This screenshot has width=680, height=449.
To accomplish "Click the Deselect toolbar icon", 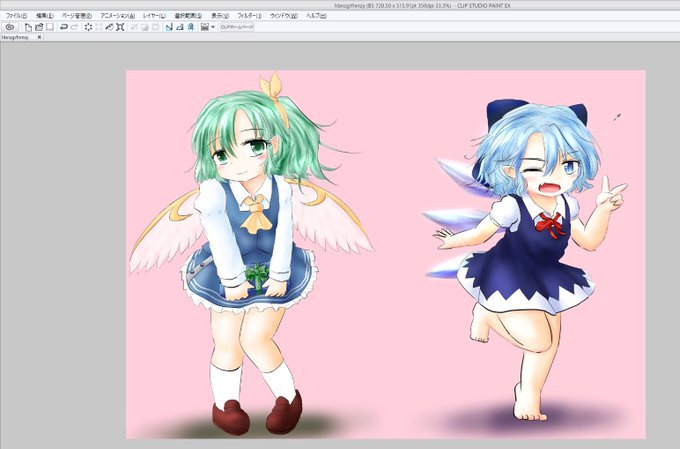I will click(x=134, y=27).
